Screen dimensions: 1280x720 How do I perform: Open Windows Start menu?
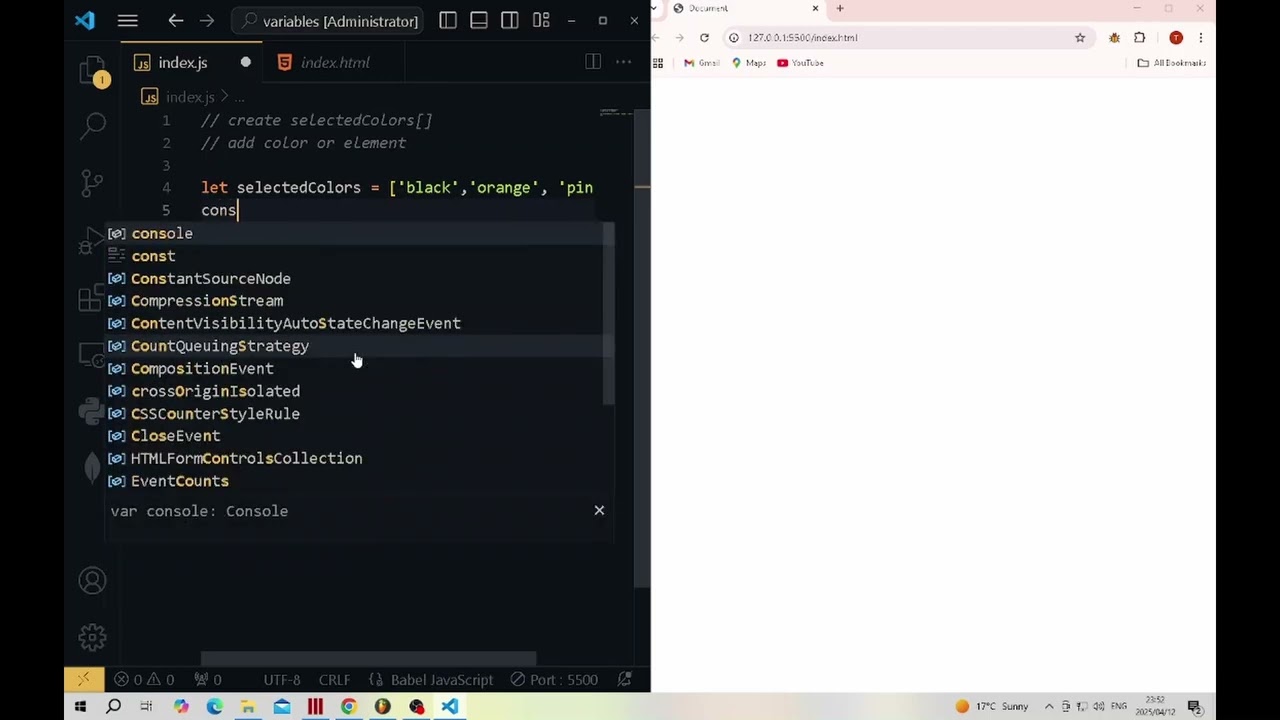click(x=80, y=707)
